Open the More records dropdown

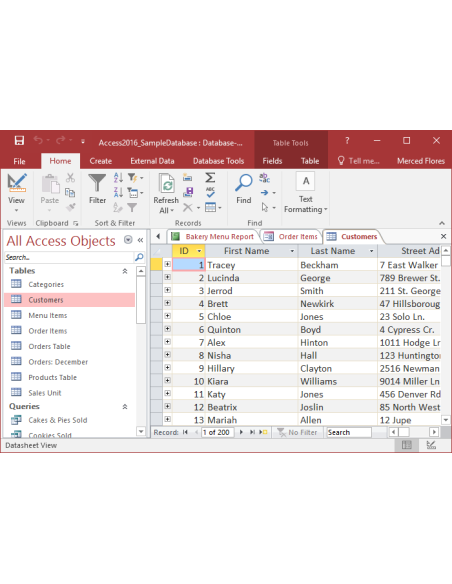click(213, 207)
